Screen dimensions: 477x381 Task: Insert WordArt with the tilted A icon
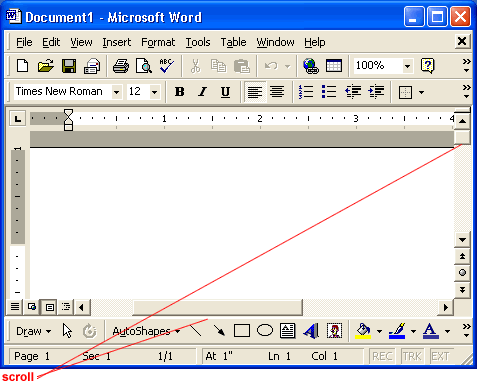point(311,331)
